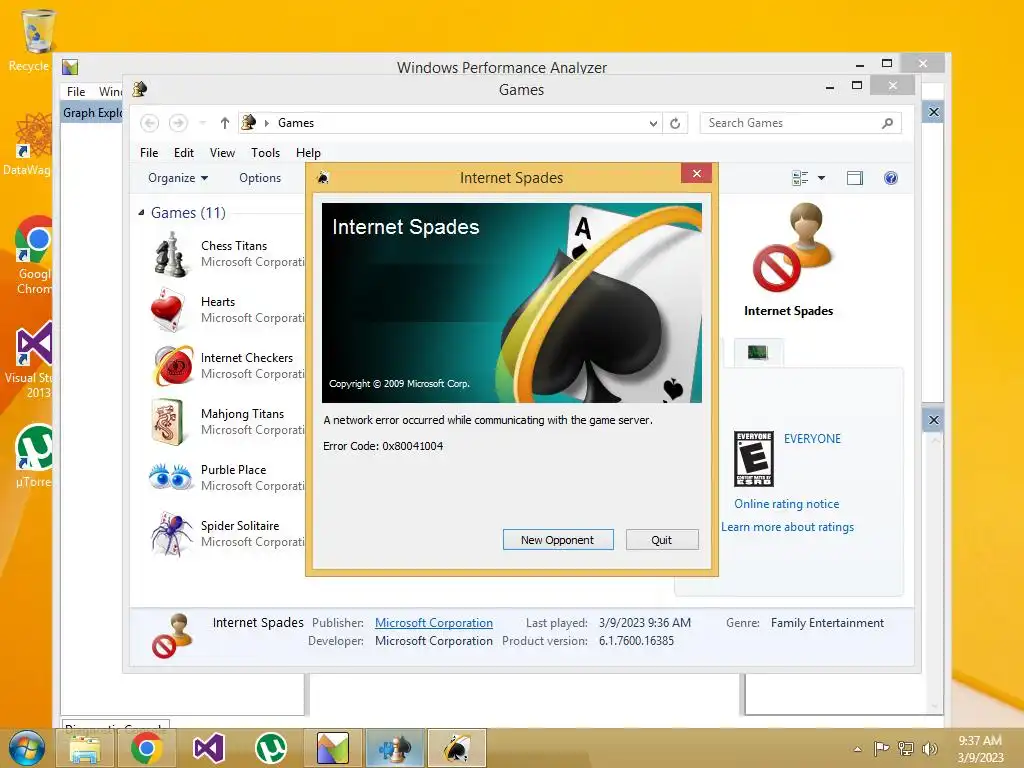Open the Help menu
This screenshot has height=768, width=1024.
coord(308,153)
